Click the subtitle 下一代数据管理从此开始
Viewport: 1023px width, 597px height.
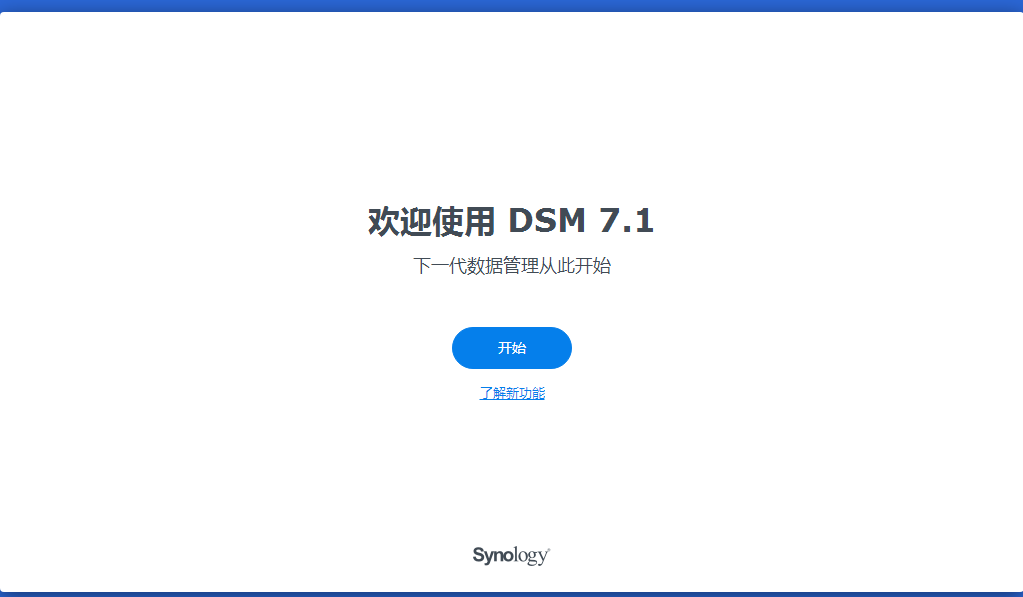click(512, 266)
